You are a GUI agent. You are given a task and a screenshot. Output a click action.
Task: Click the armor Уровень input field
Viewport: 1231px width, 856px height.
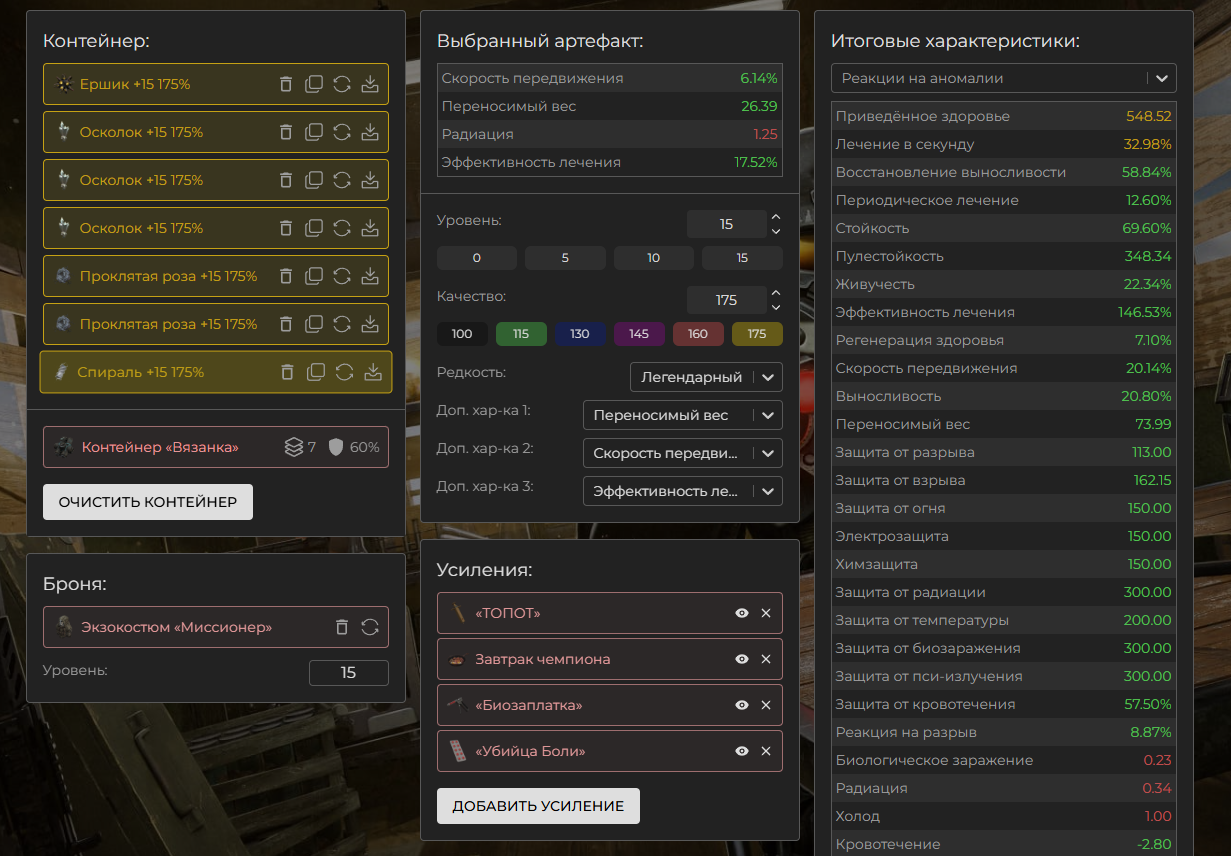[x=348, y=673]
